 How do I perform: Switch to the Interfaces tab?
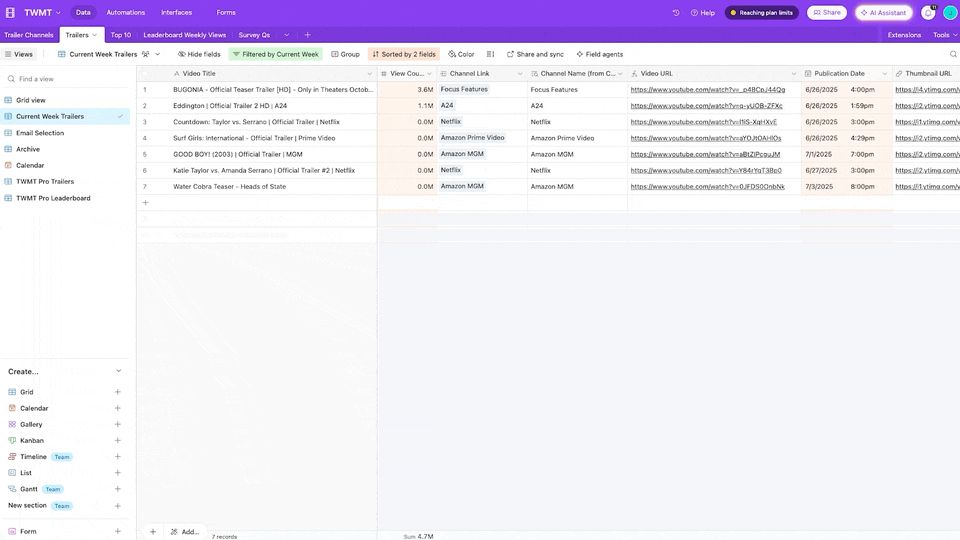pos(176,12)
